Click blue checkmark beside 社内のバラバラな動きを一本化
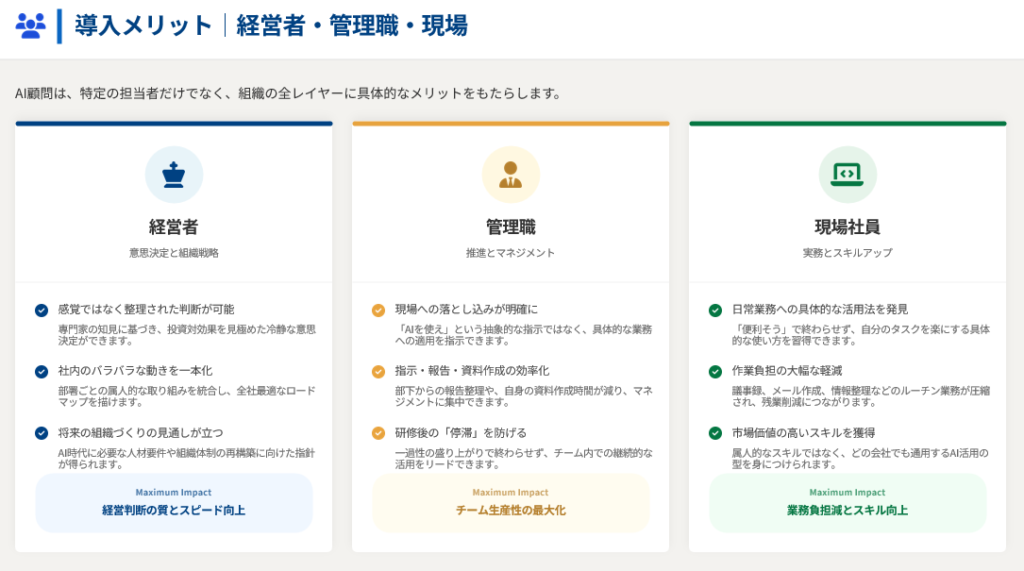1024x571 pixels. click(x=41, y=371)
